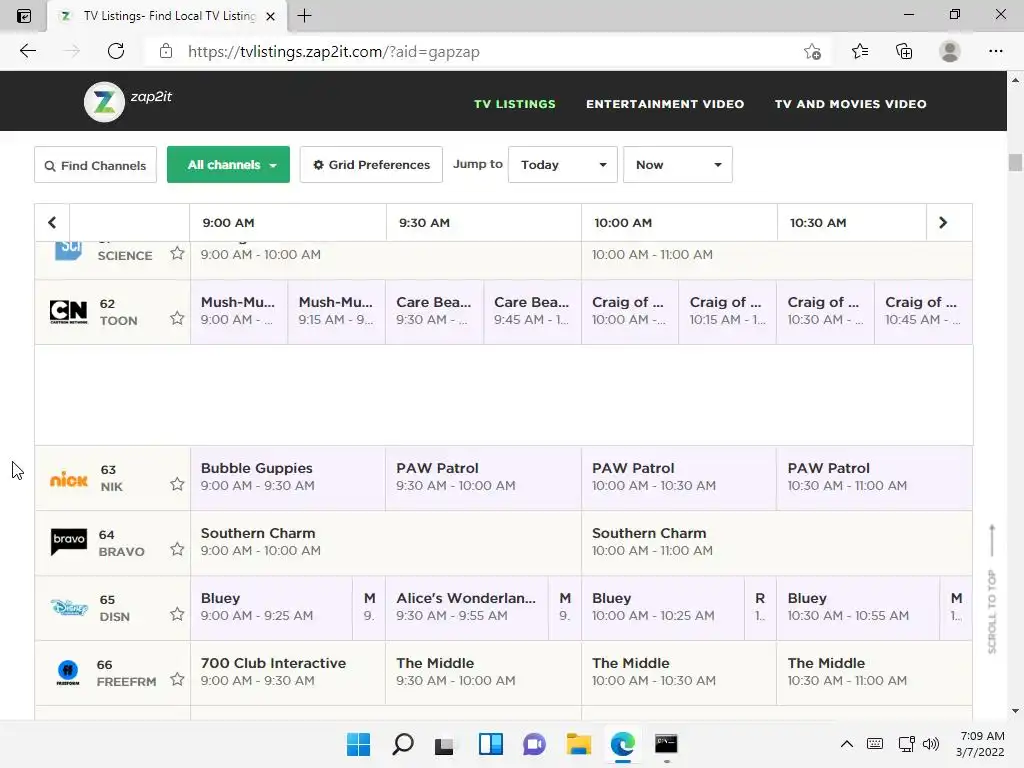Open Southern Charm 9:00 AM listing
Viewport: 1024px width, 768px height.
pyautogui.click(x=385, y=542)
